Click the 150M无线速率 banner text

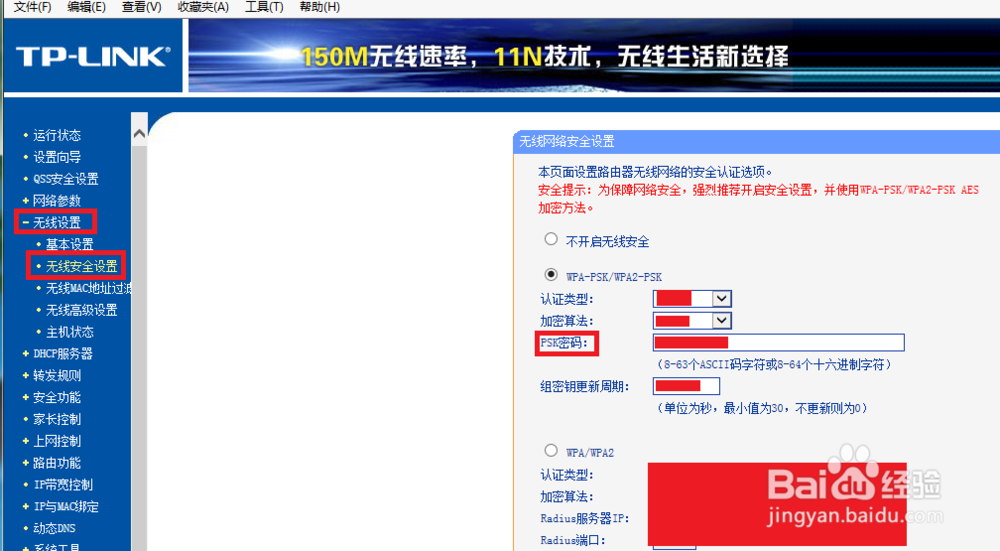(x=385, y=57)
